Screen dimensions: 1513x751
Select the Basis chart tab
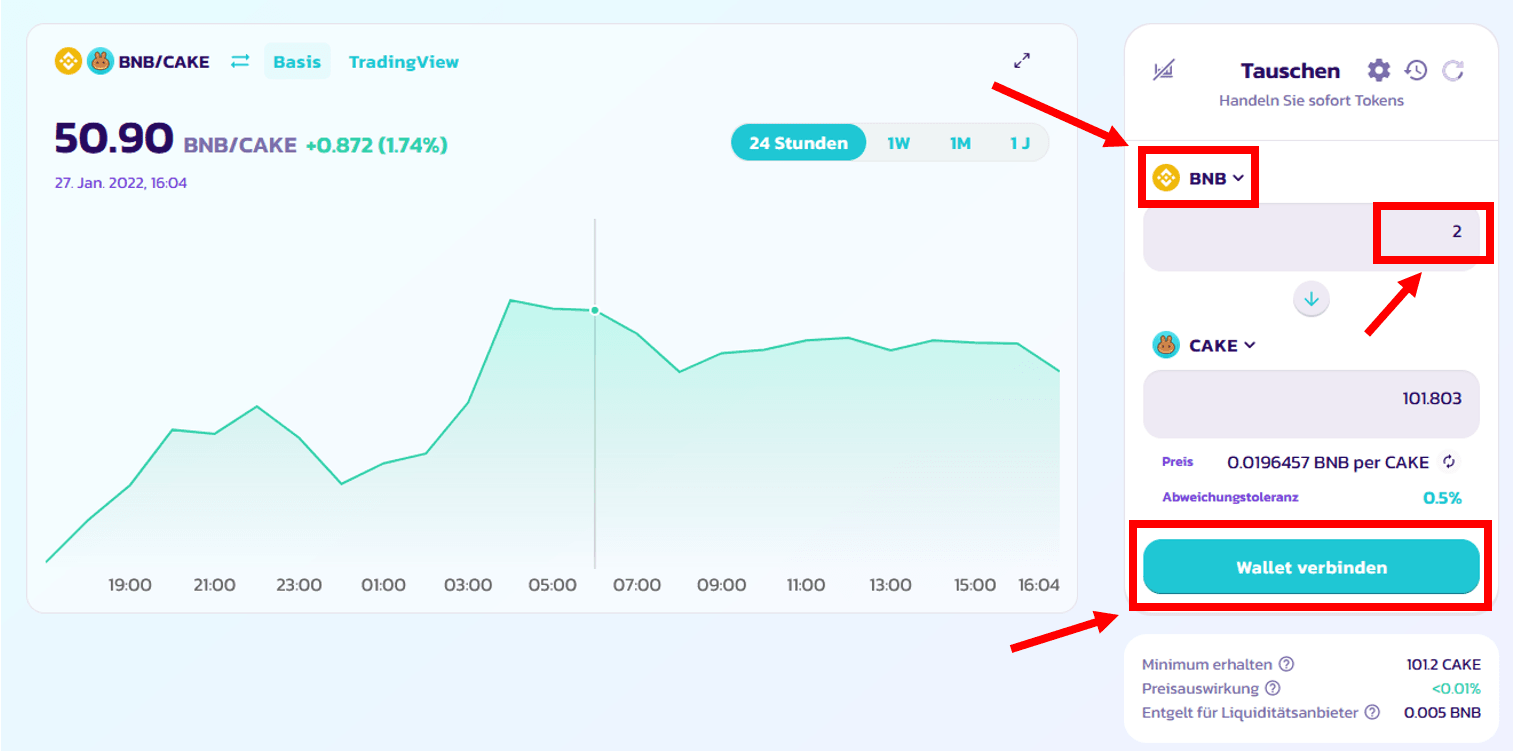click(297, 62)
